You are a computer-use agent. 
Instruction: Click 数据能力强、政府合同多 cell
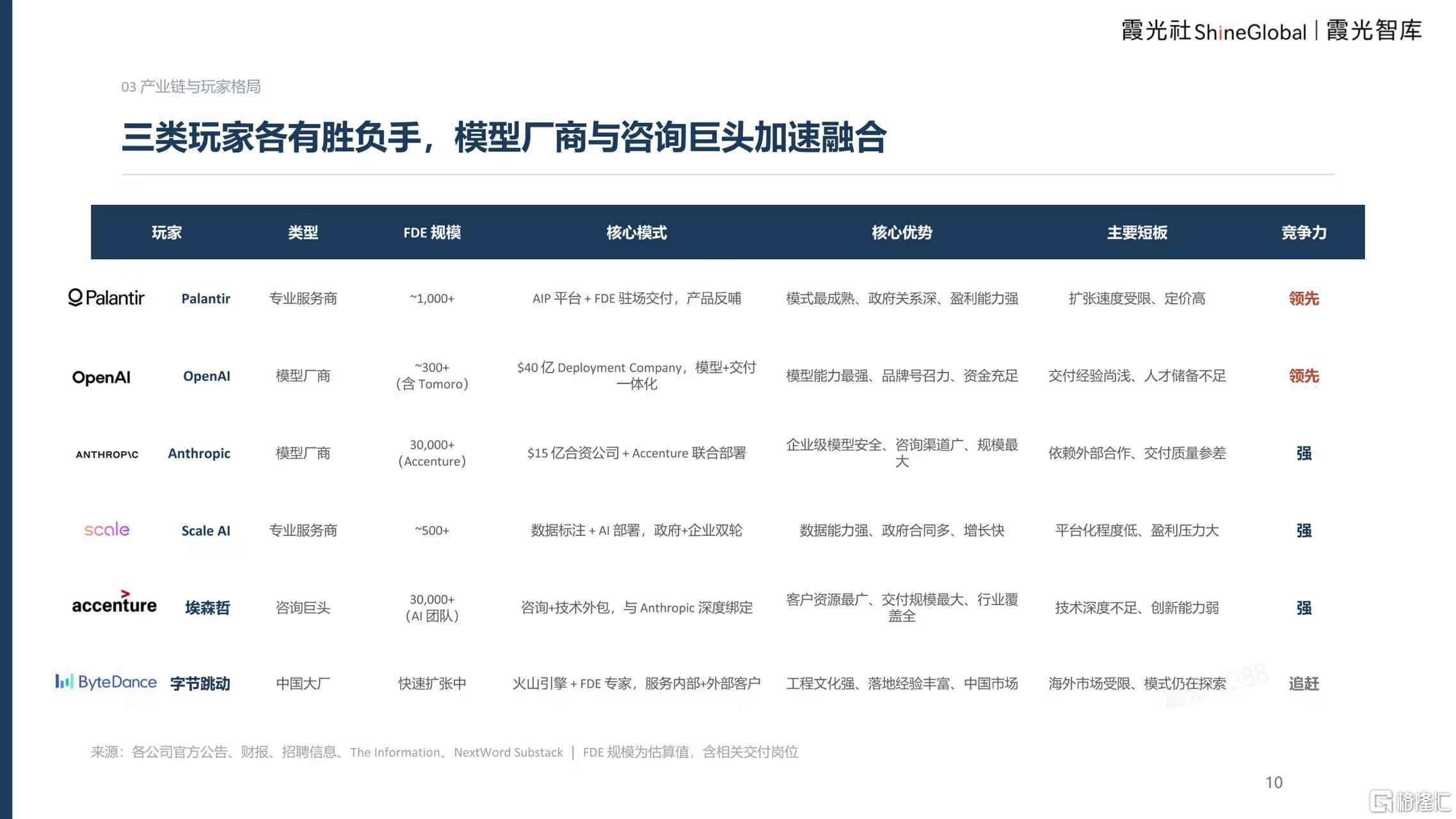click(902, 531)
